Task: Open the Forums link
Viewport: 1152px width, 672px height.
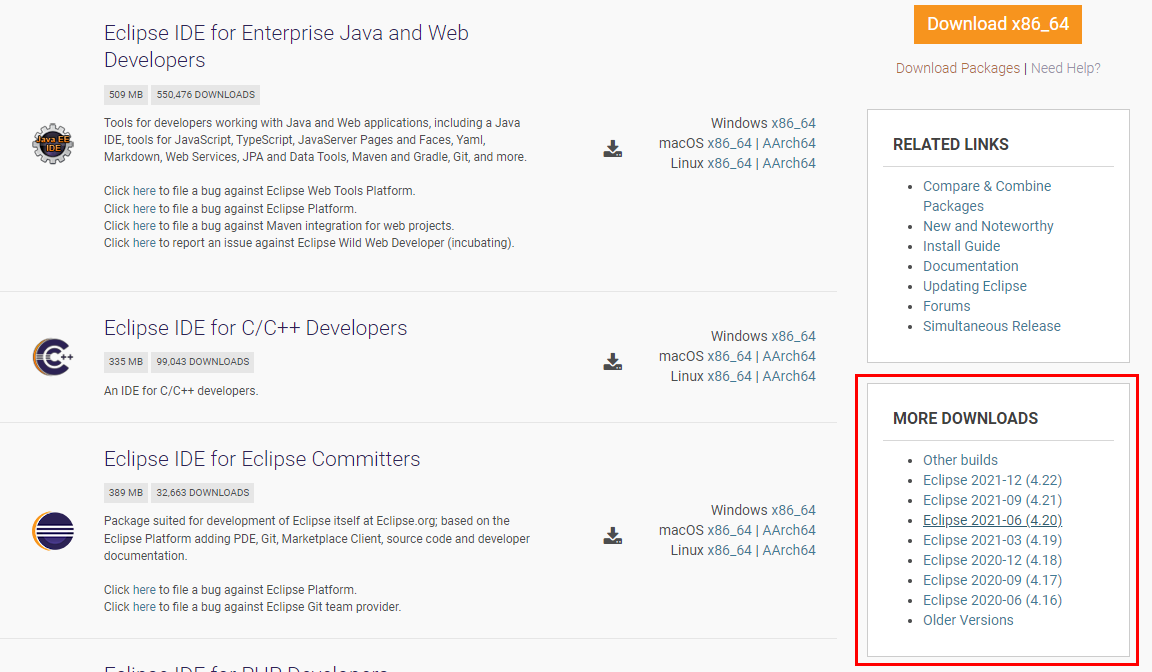Action: pyautogui.click(x=946, y=306)
